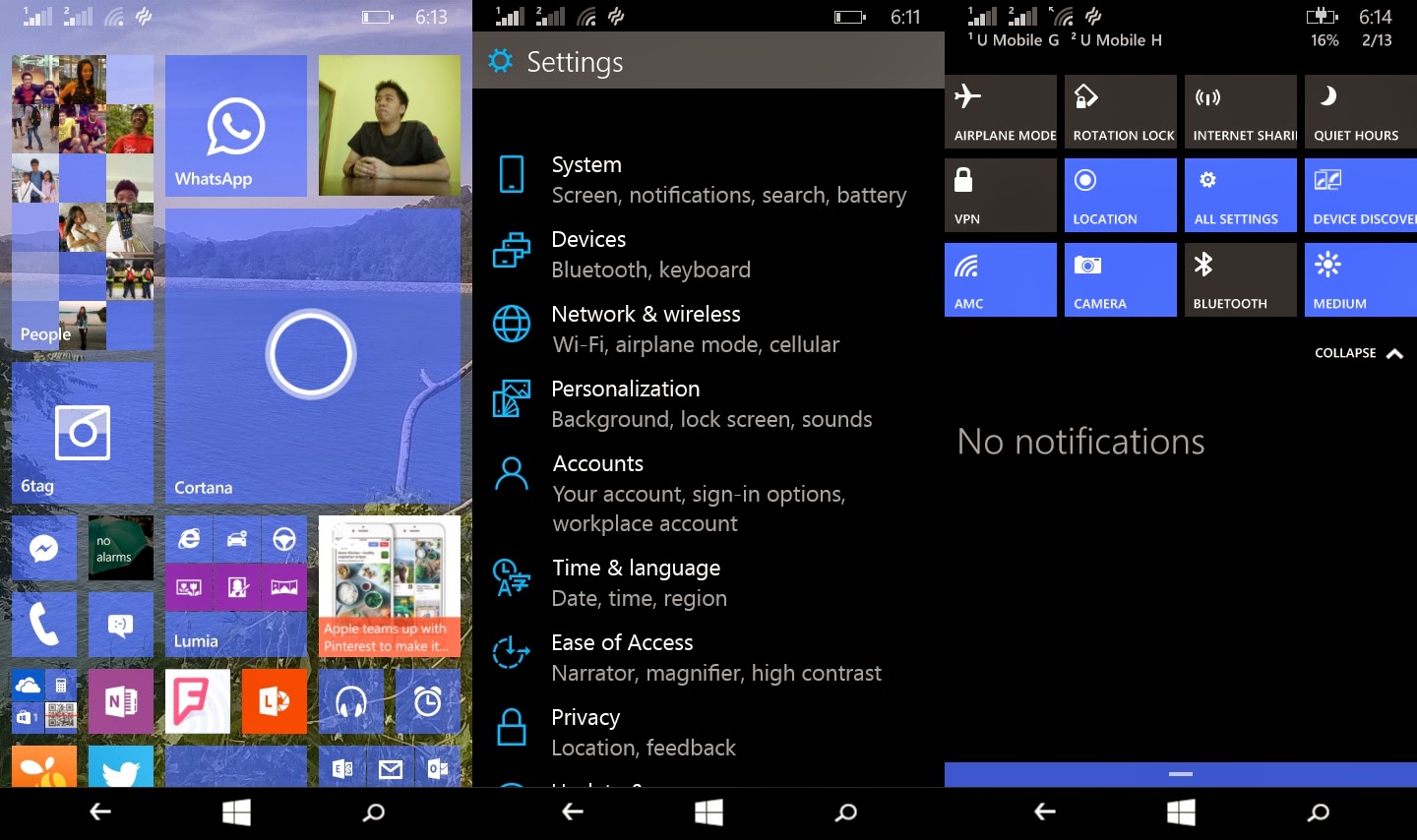
Task: Click the Settings gear header icon
Action: (501, 61)
